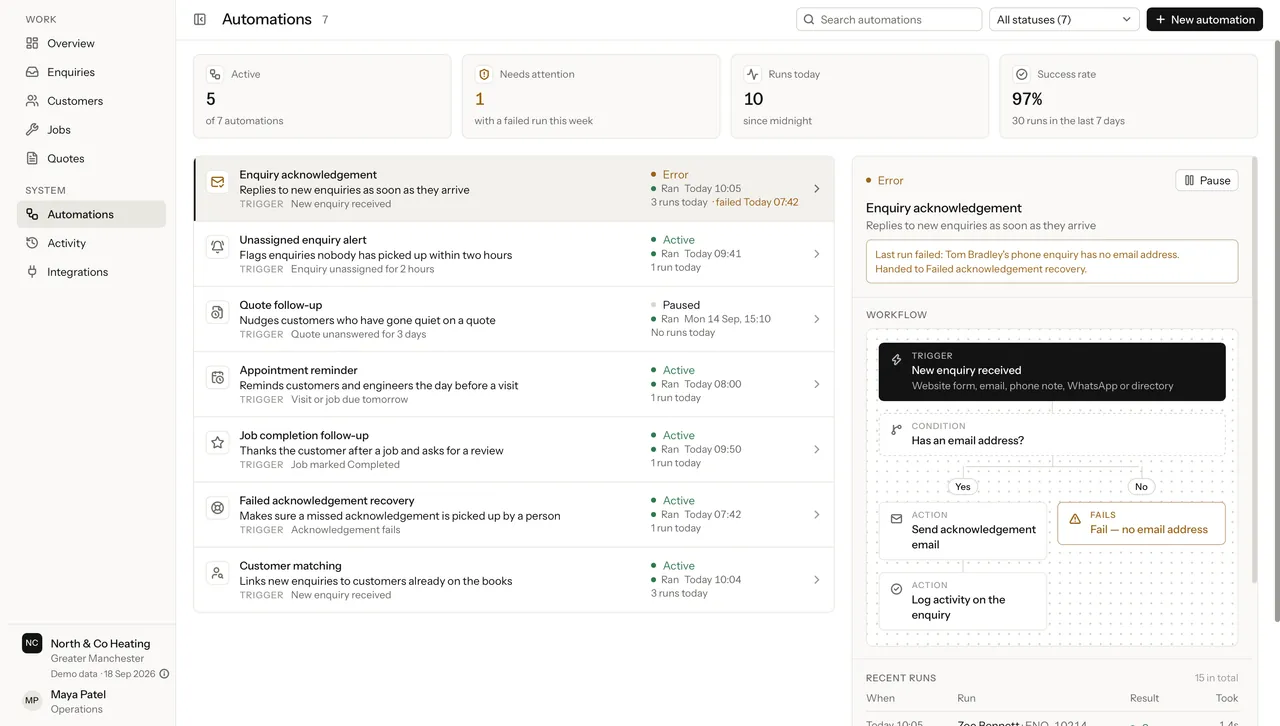Select the Log activity on the enquiry action

[x=963, y=600]
